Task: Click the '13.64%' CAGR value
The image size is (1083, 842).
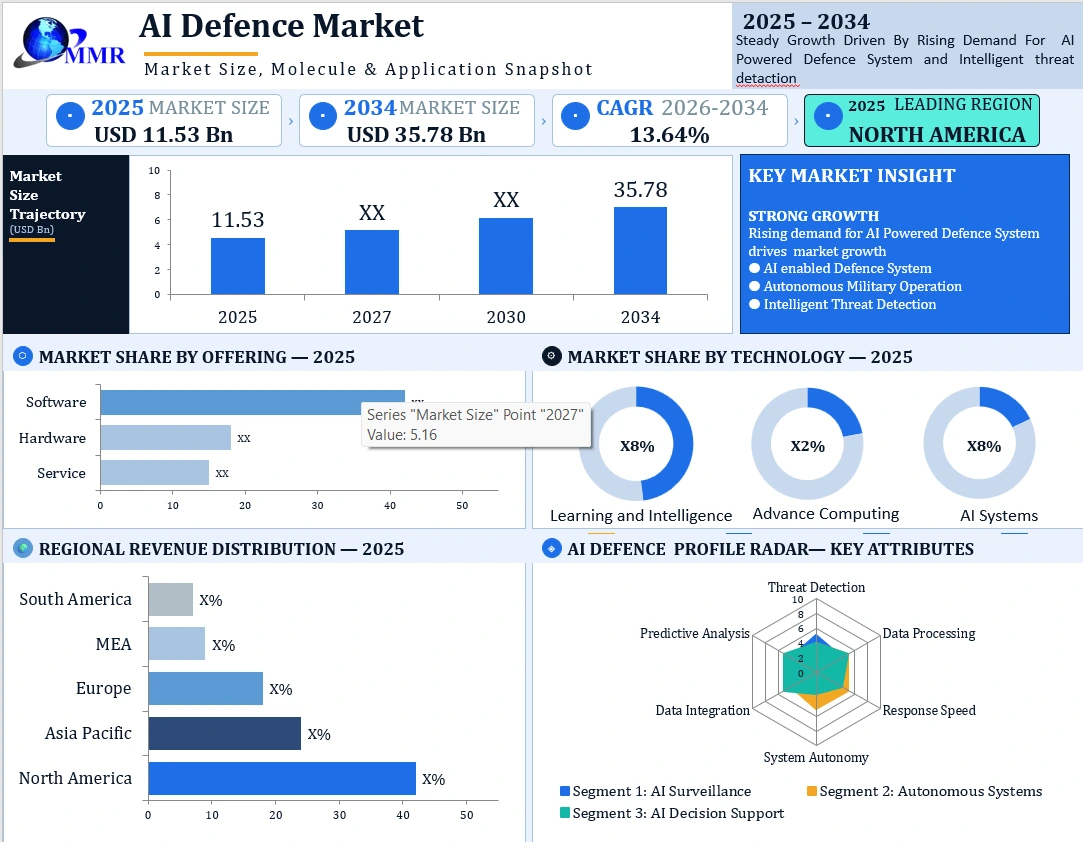Action: pyautogui.click(x=669, y=134)
